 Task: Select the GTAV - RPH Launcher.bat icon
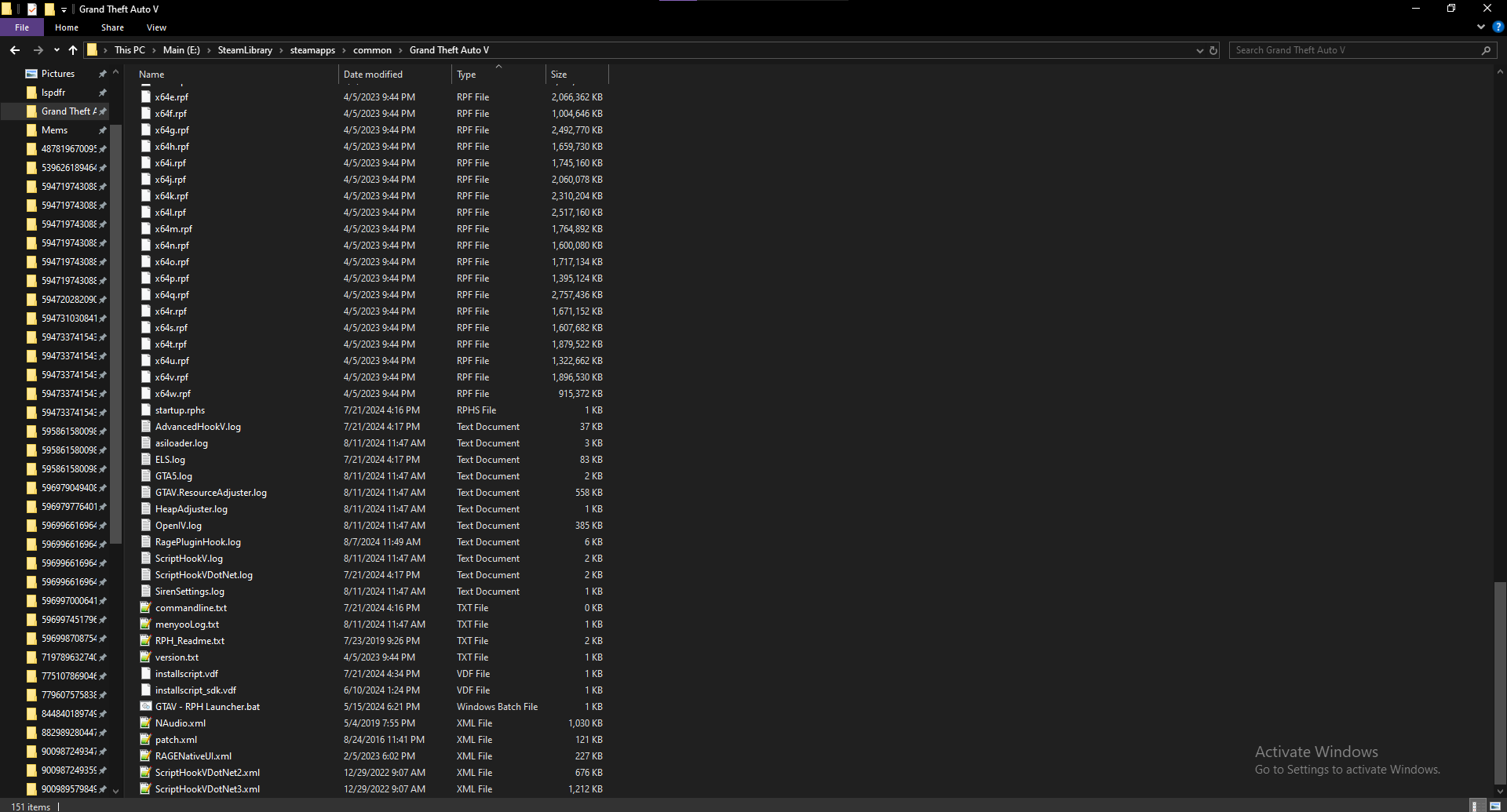coord(146,707)
